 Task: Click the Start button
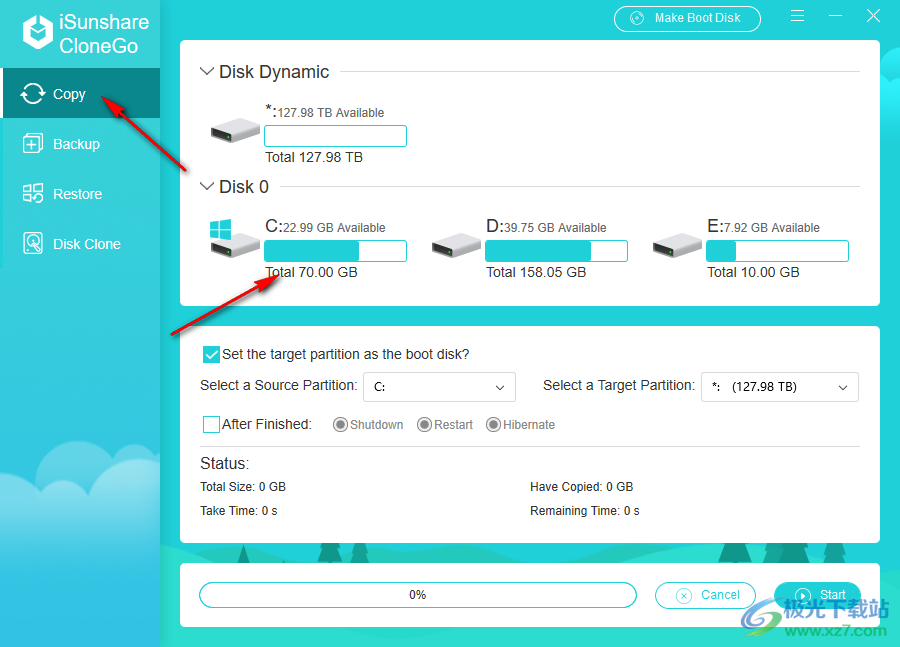(817, 595)
